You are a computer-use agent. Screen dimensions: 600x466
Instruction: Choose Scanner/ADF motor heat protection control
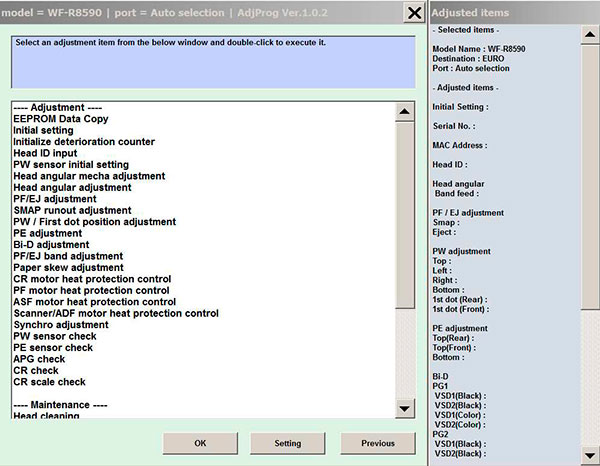[116, 313]
